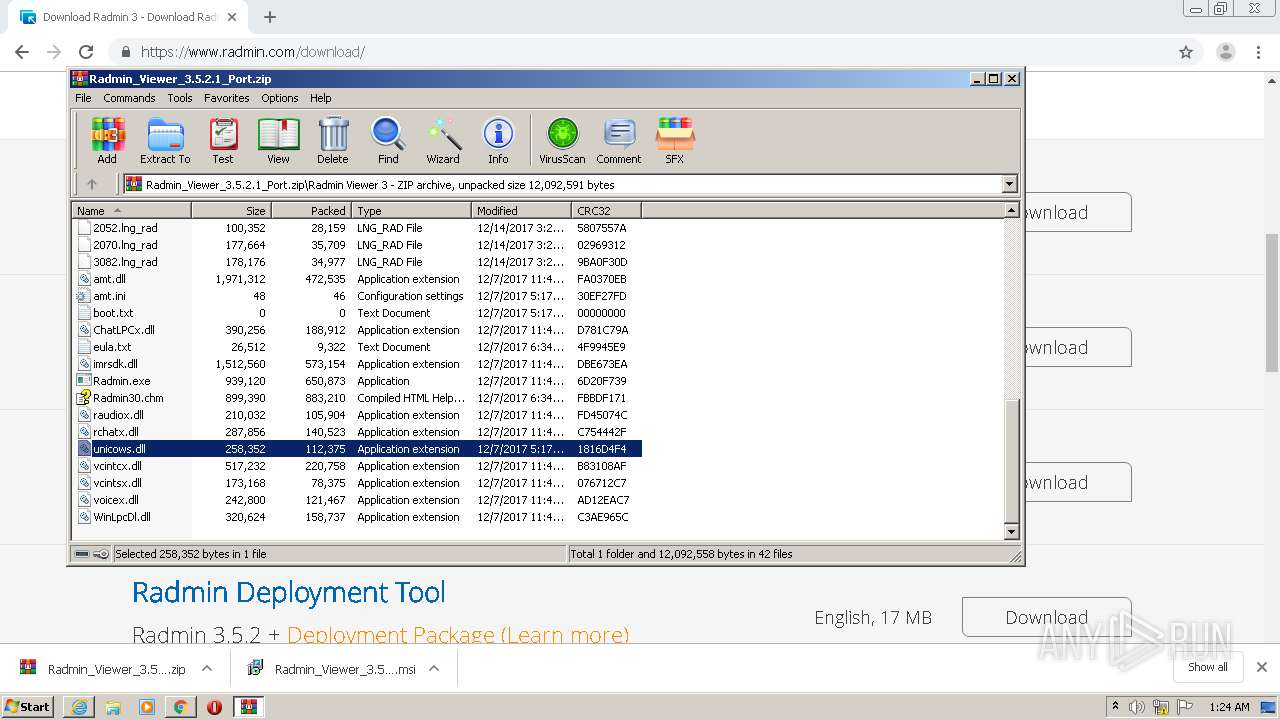Click the Add toolbar icon in WinRAR
The image size is (1280, 720).
point(107,140)
